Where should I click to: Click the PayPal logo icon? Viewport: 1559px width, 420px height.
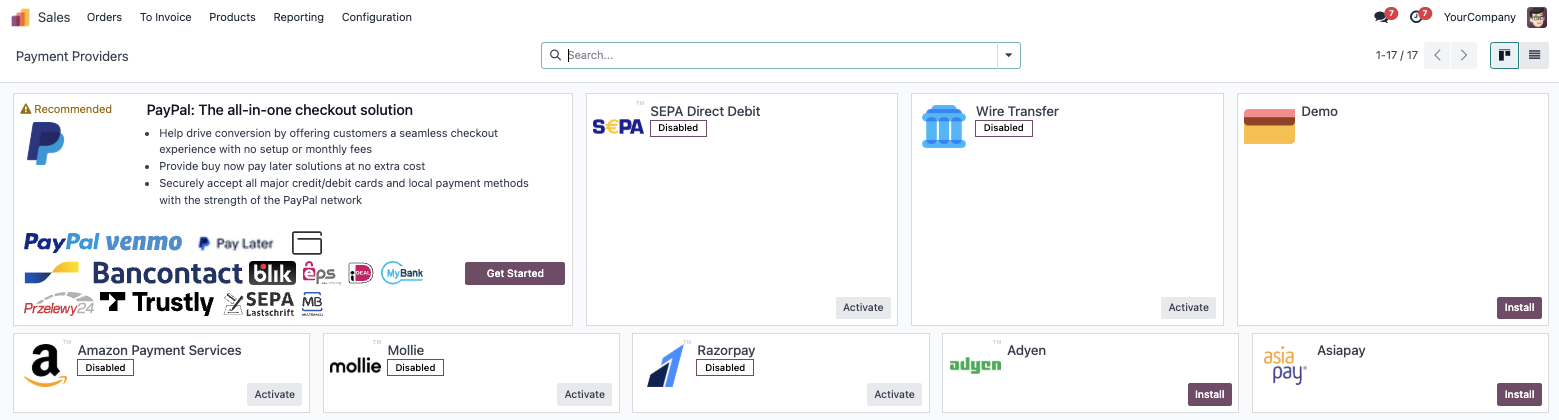(x=45, y=143)
